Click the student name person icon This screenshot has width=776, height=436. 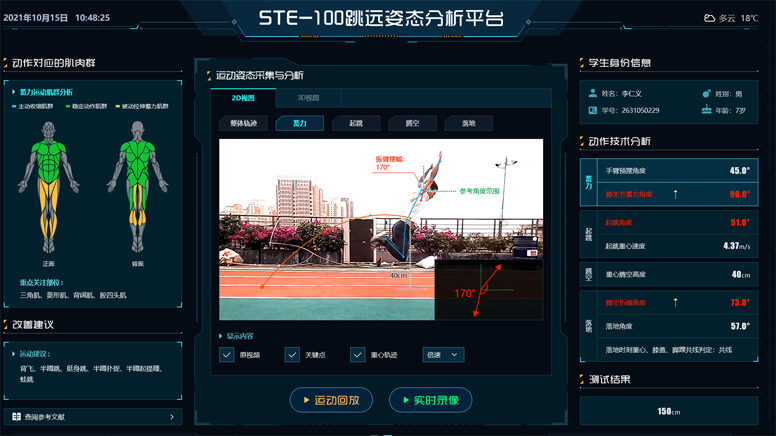594,92
